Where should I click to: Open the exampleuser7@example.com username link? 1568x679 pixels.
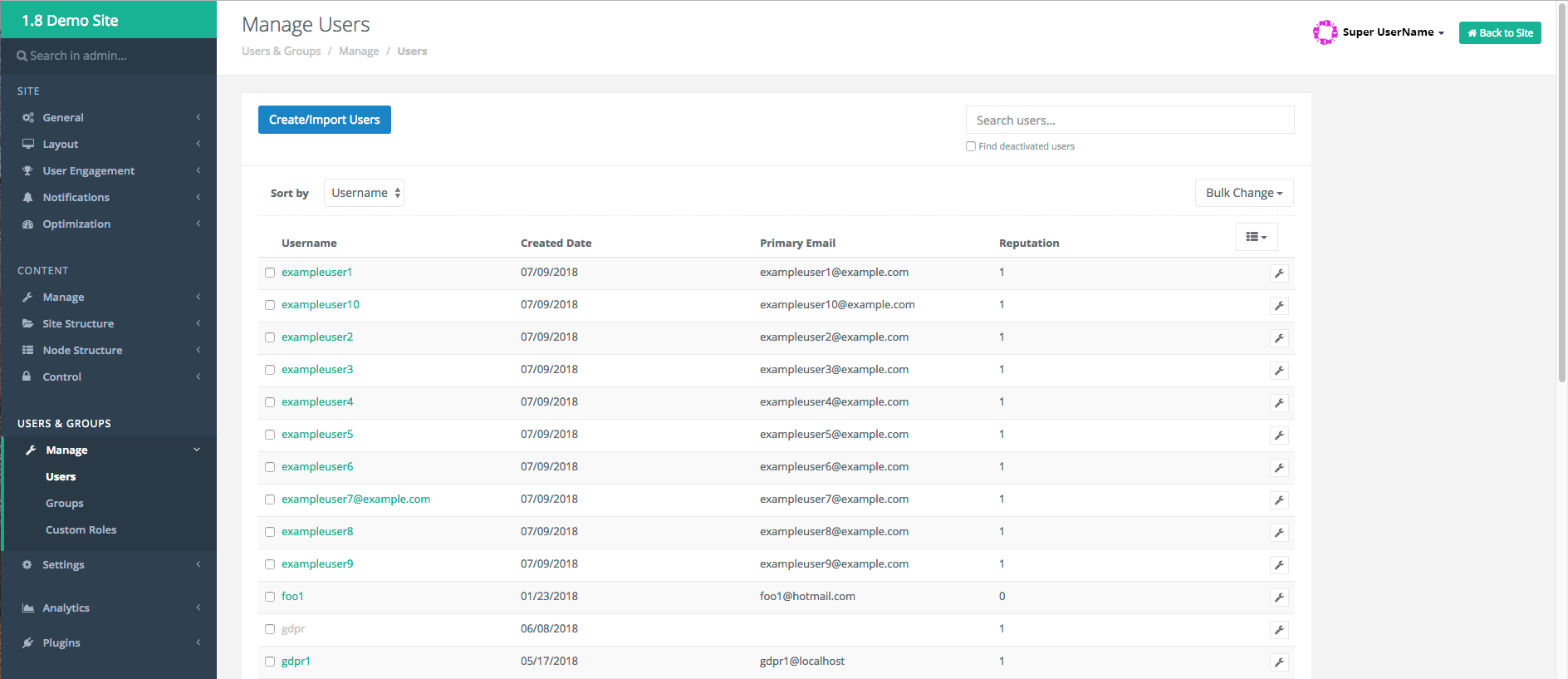pyautogui.click(x=355, y=499)
